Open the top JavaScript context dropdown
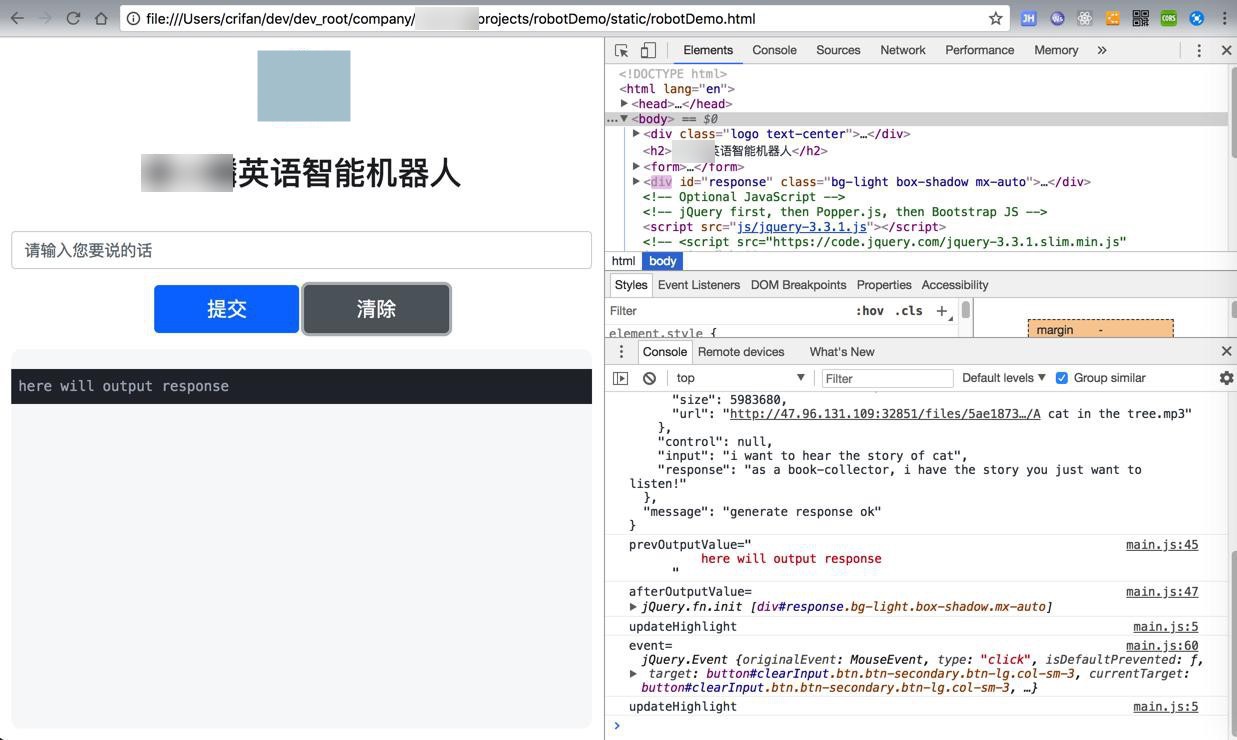1237x740 pixels. coord(740,378)
